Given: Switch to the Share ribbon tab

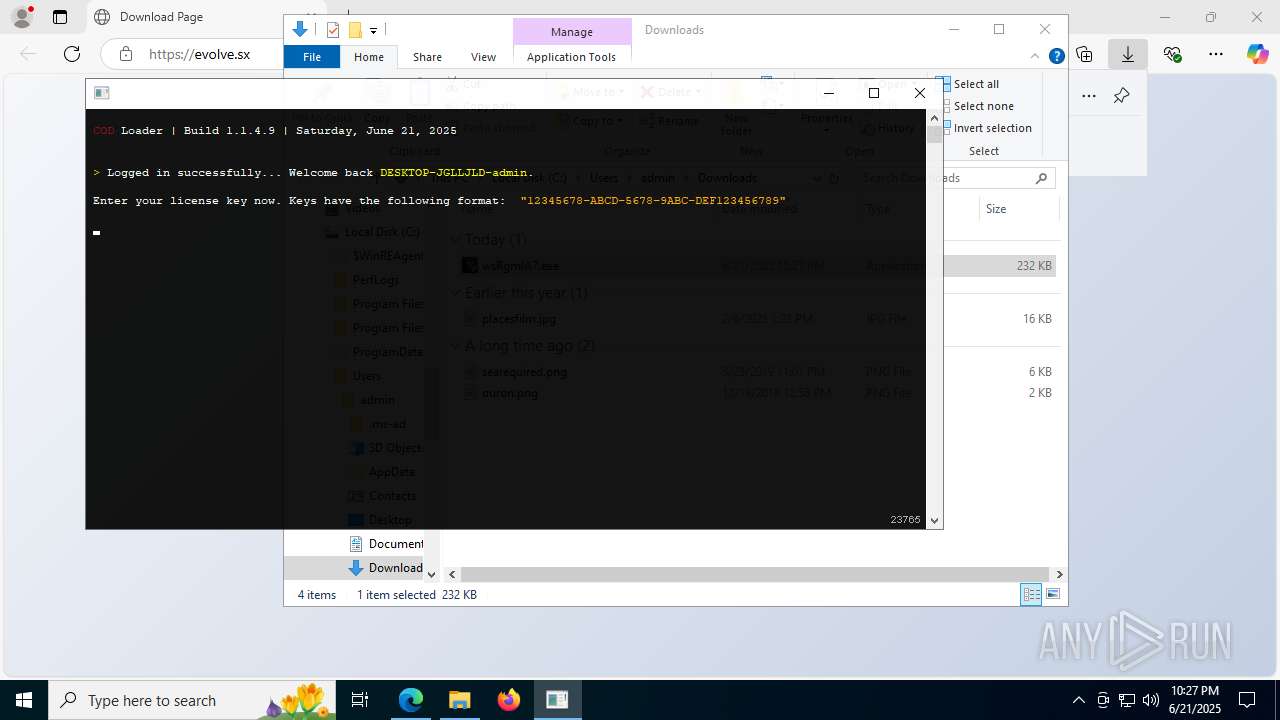Looking at the screenshot, I should pos(427,57).
